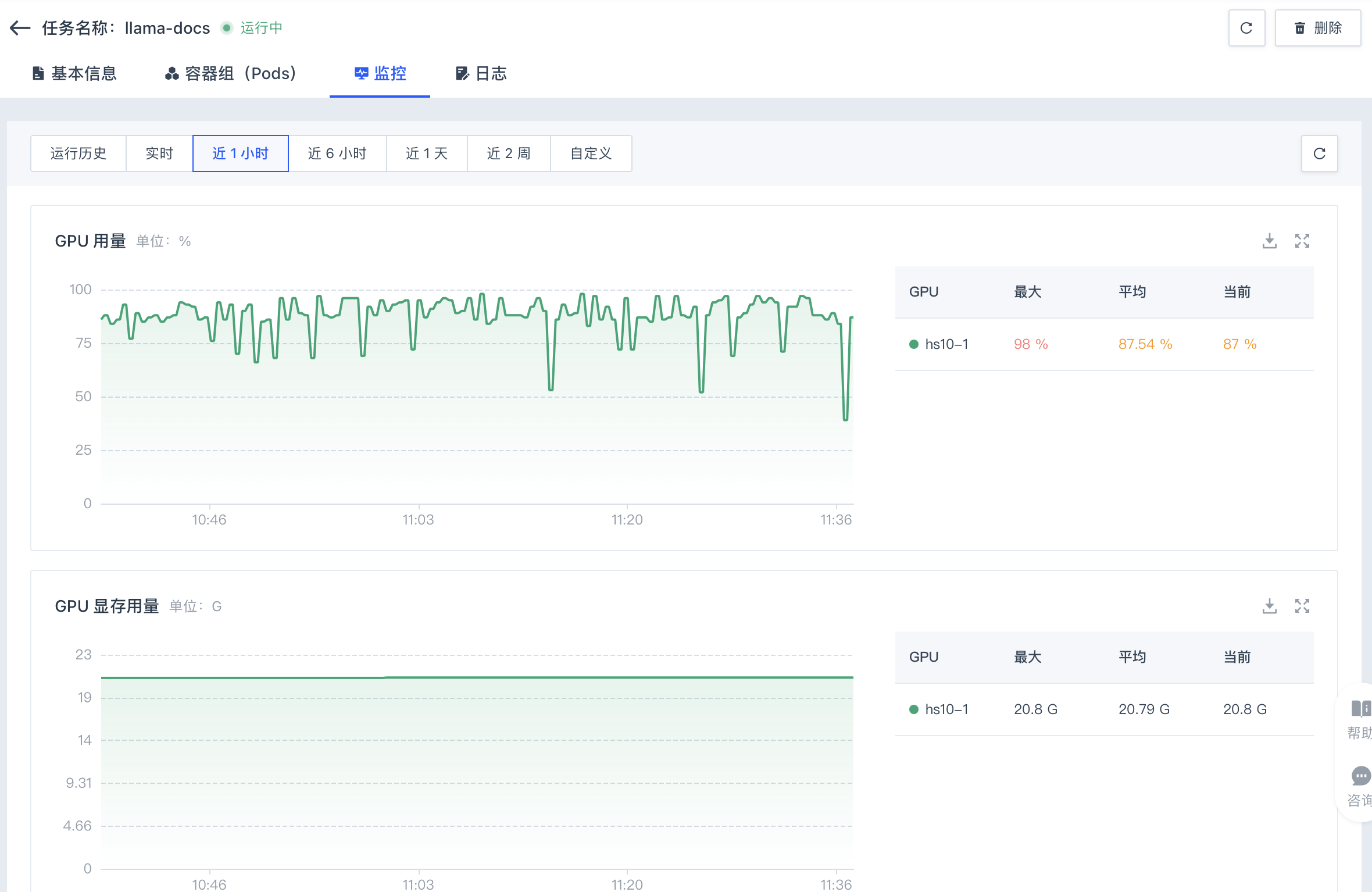Click the 最大 column header in GPU 用量 table
Viewport: 1372px width, 892px height.
[x=1027, y=292]
